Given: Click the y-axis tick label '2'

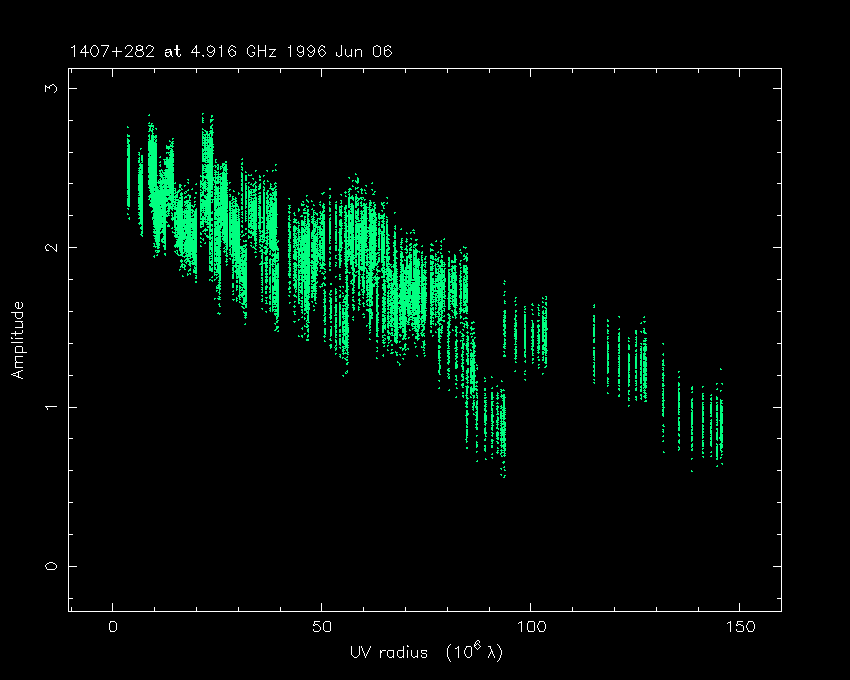Looking at the screenshot, I should [47, 247].
